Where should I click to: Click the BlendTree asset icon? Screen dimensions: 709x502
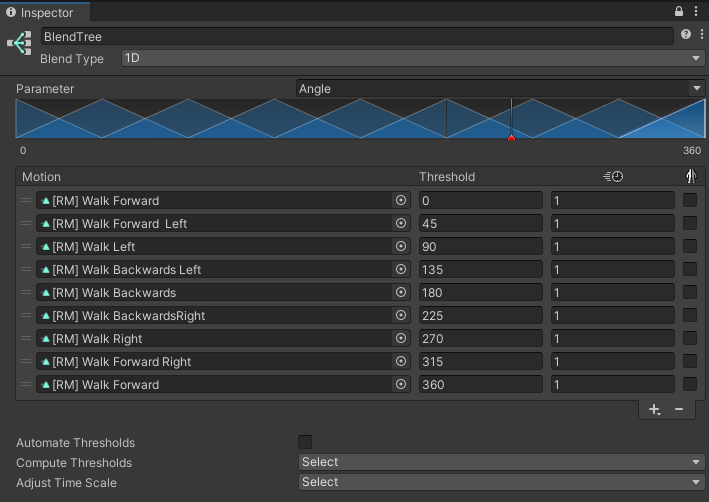(19, 43)
